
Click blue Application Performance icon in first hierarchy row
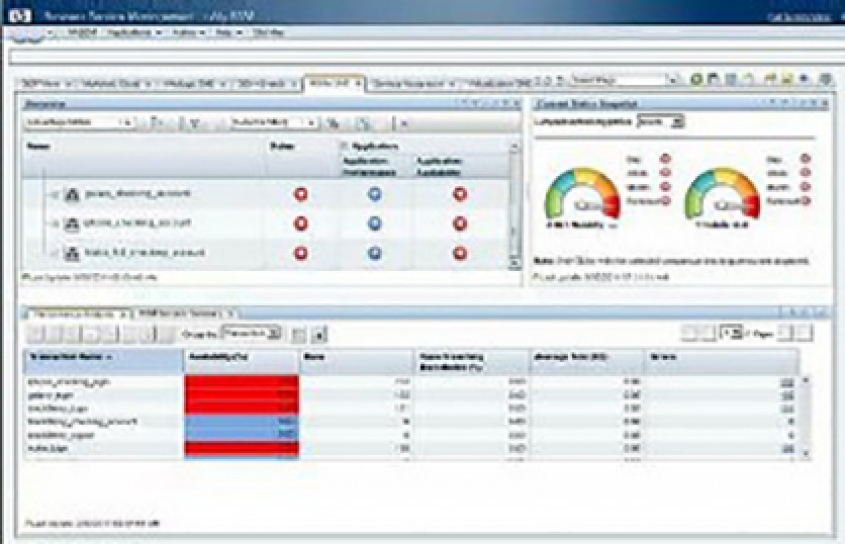(375, 194)
